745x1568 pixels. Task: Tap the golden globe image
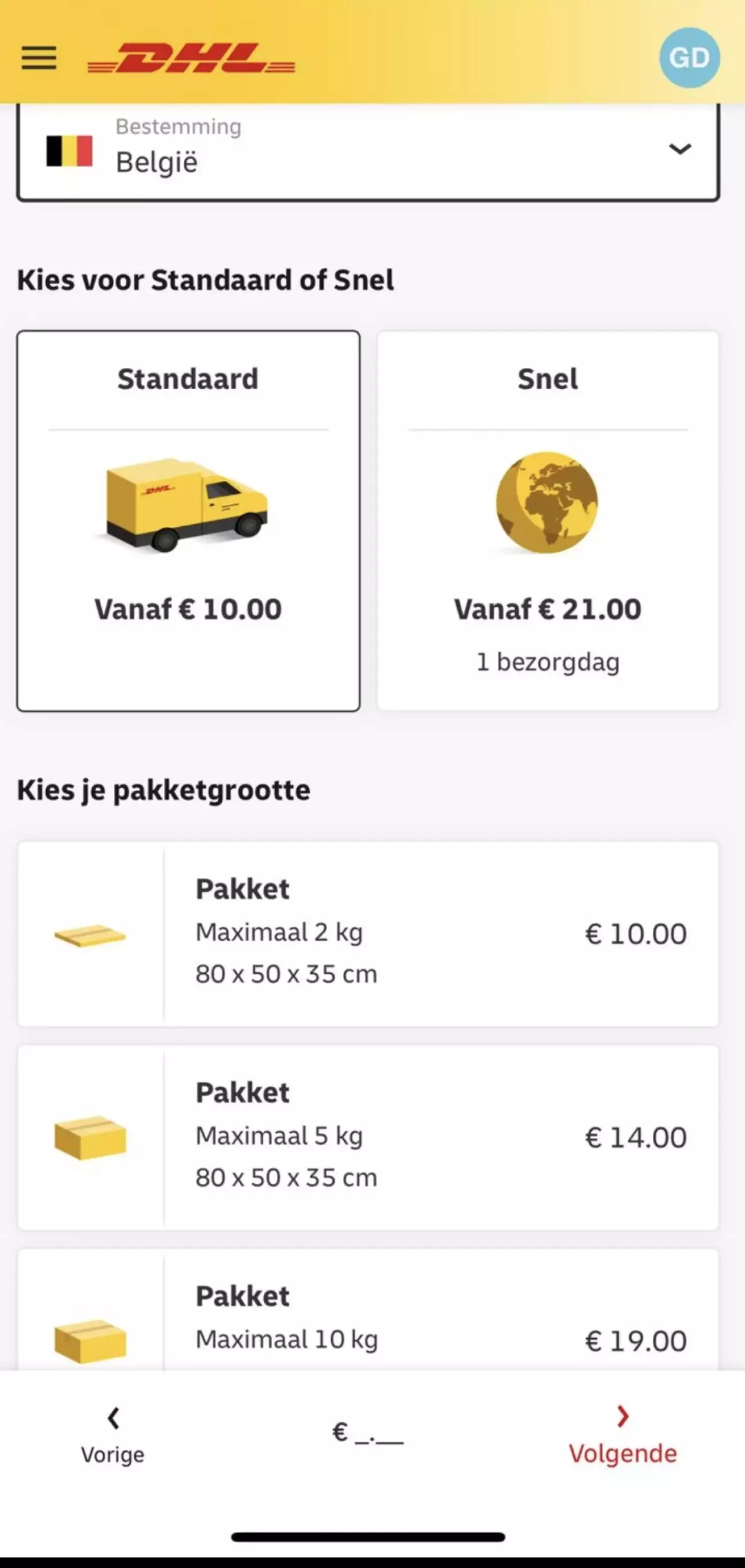[x=547, y=503]
